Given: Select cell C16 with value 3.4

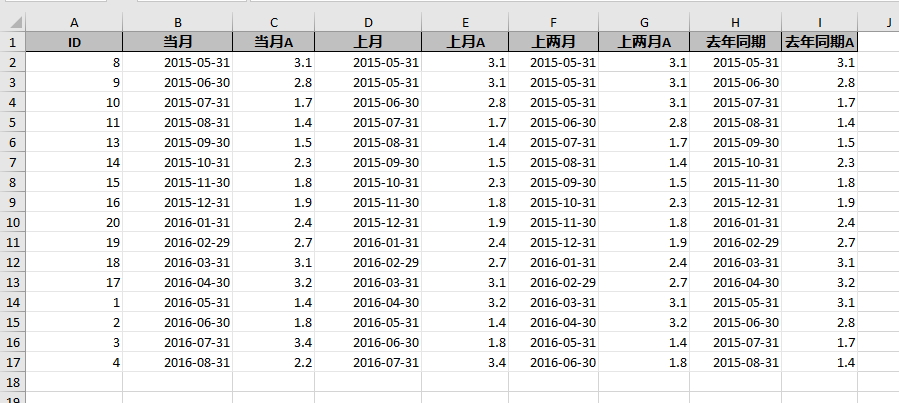Looking at the screenshot, I should [273, 342].
